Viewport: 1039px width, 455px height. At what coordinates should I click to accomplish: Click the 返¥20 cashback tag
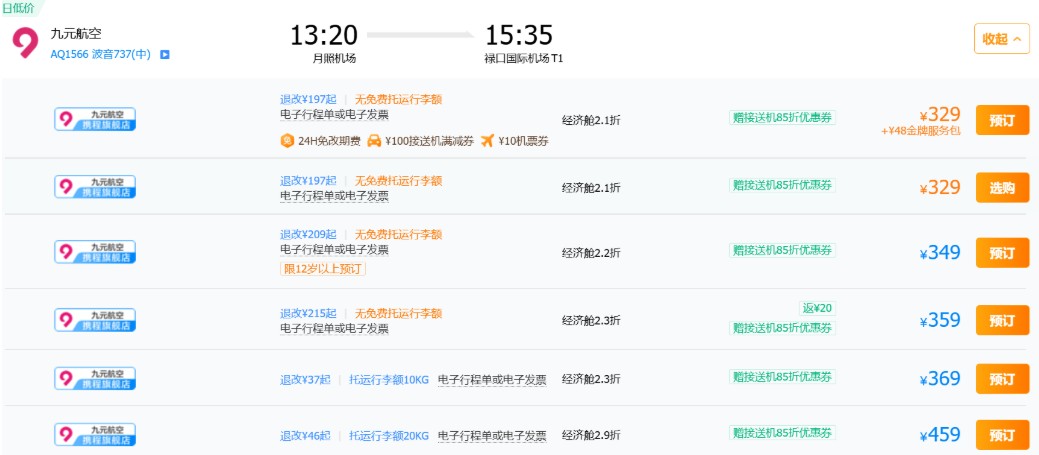pyautogui.click(x=818, y=308)
